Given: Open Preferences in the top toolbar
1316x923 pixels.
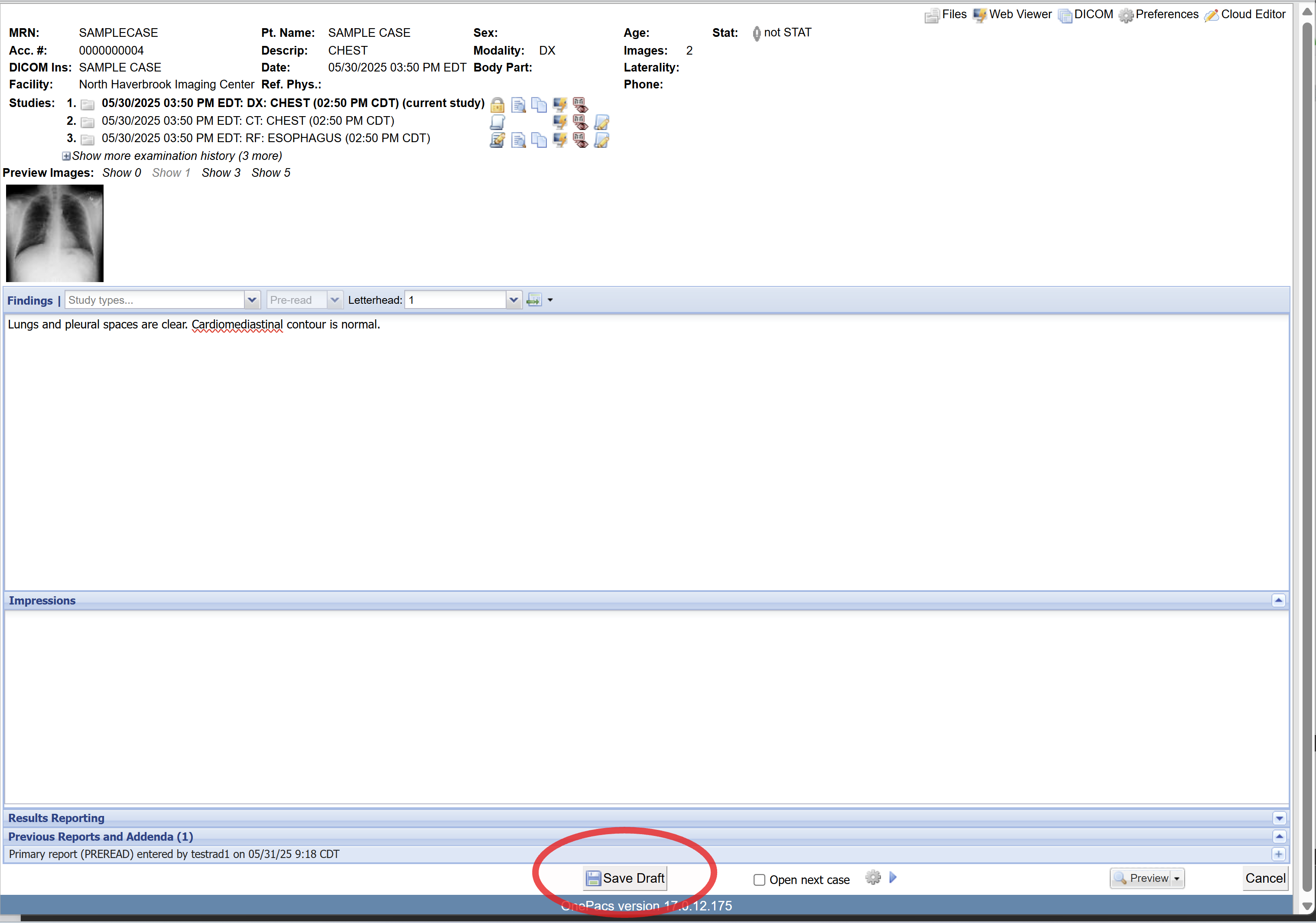Looking at the screenshot, I should pos(1158,14).
